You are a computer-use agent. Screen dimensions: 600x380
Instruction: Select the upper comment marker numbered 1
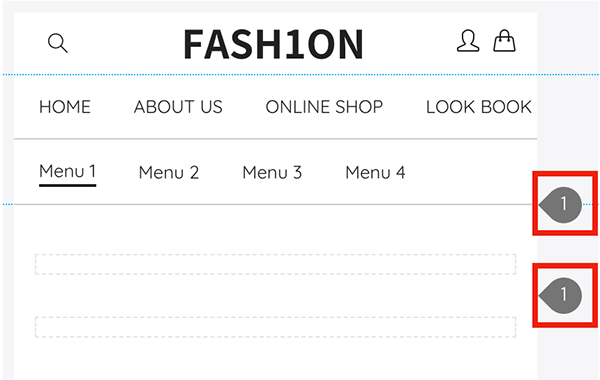click(561, 205)
